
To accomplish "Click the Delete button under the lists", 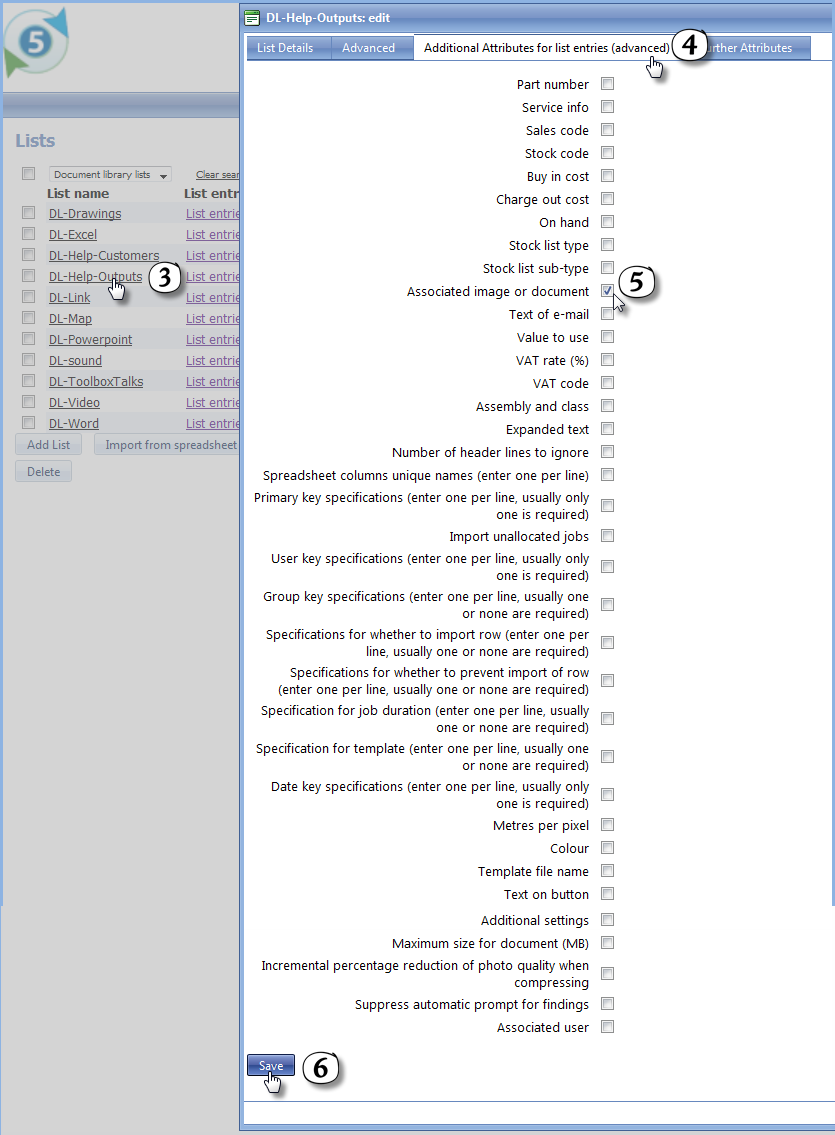I will pyautogui.click(x=43, y=471).
